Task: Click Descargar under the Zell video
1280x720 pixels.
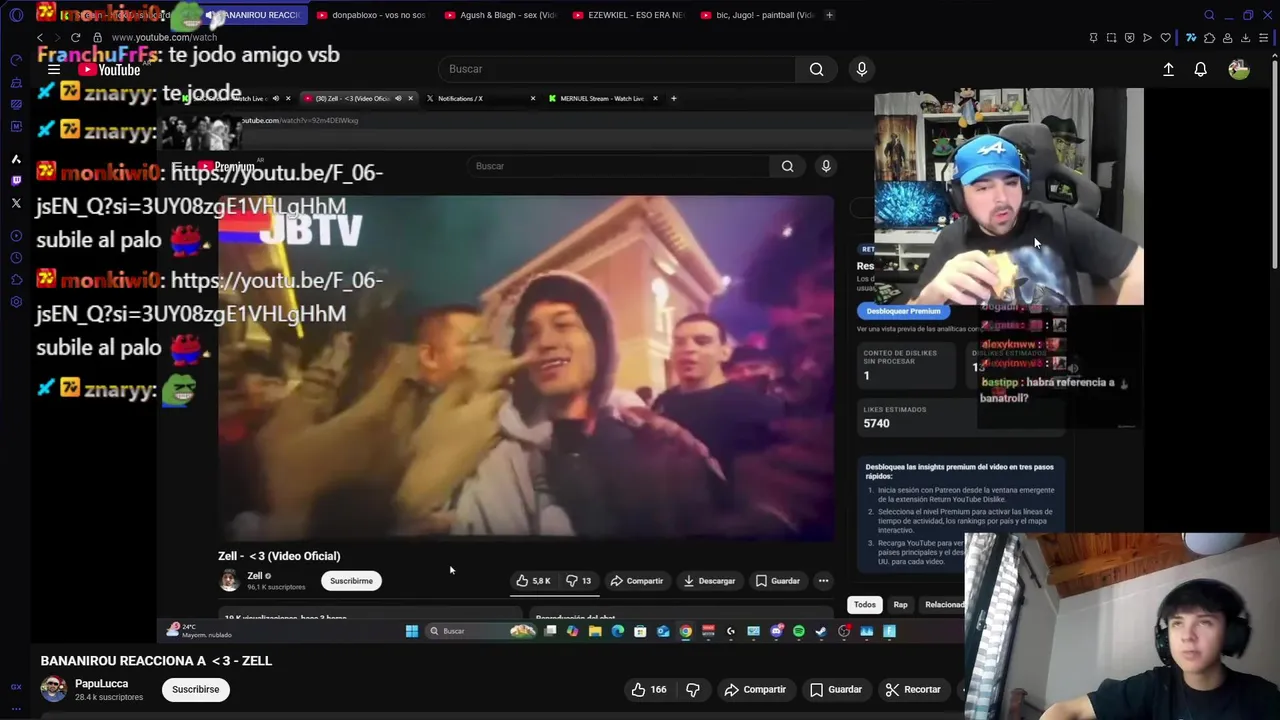Action: click(x=709, y=581)
